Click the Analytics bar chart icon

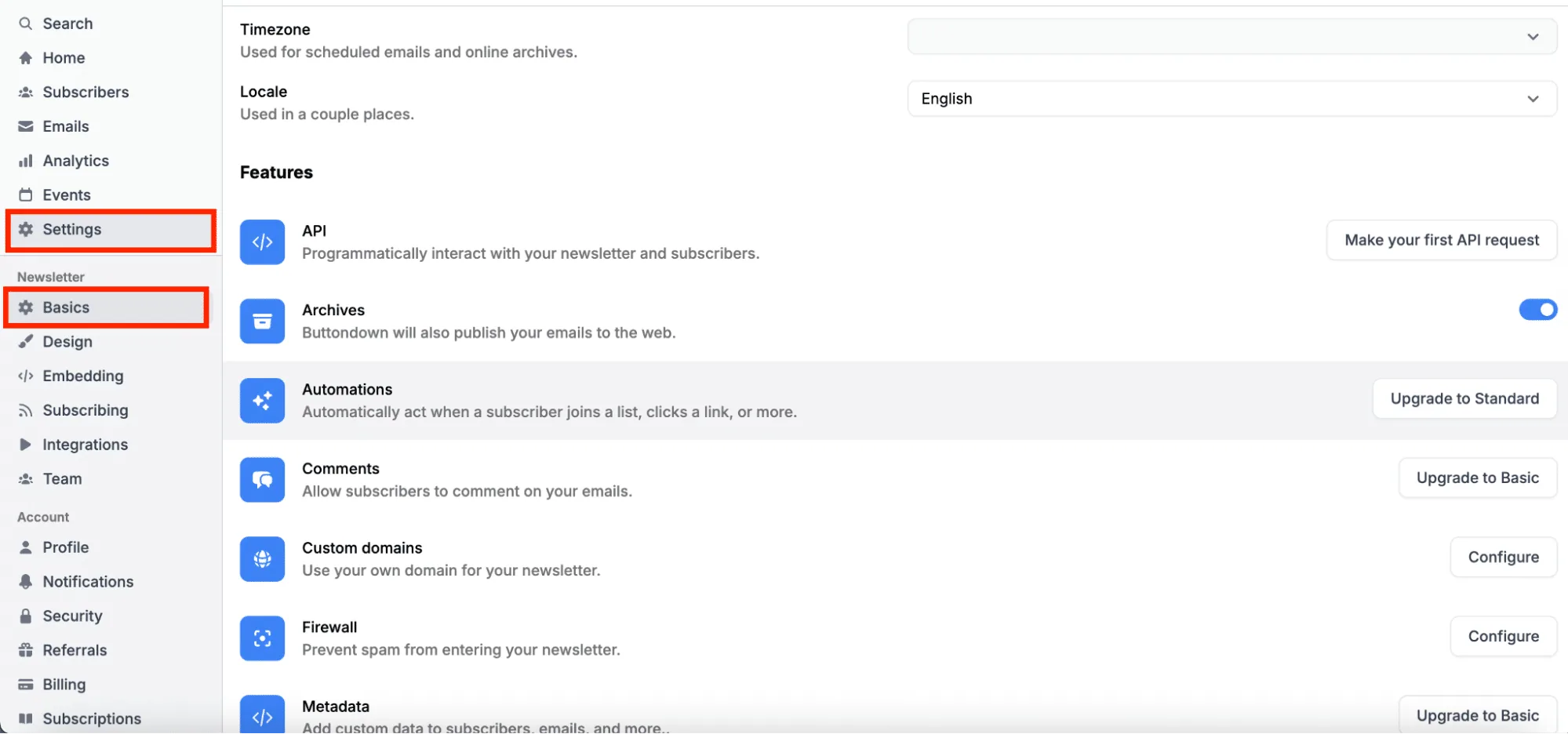26,161
